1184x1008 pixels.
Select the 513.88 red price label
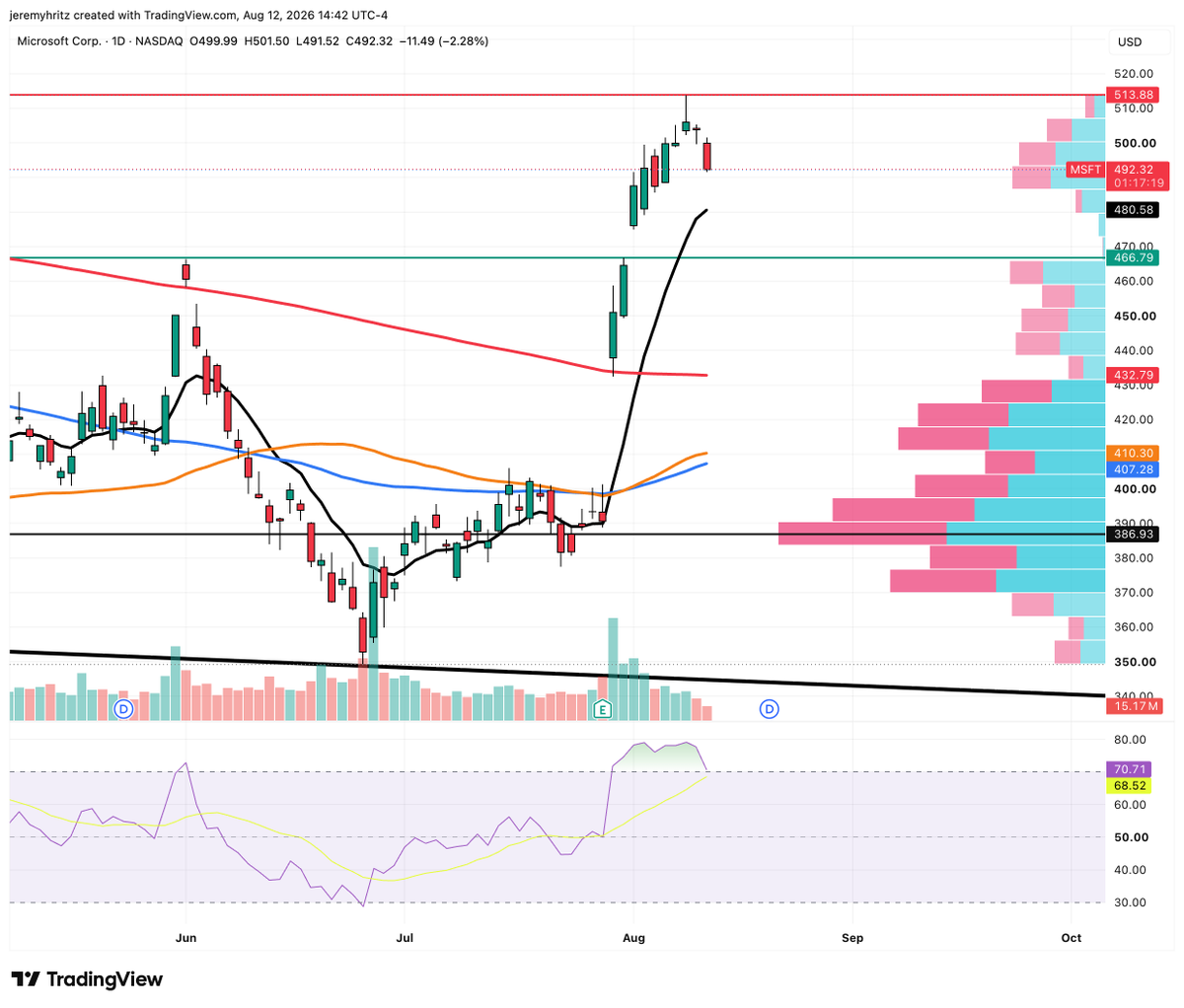click(1134, 95)
